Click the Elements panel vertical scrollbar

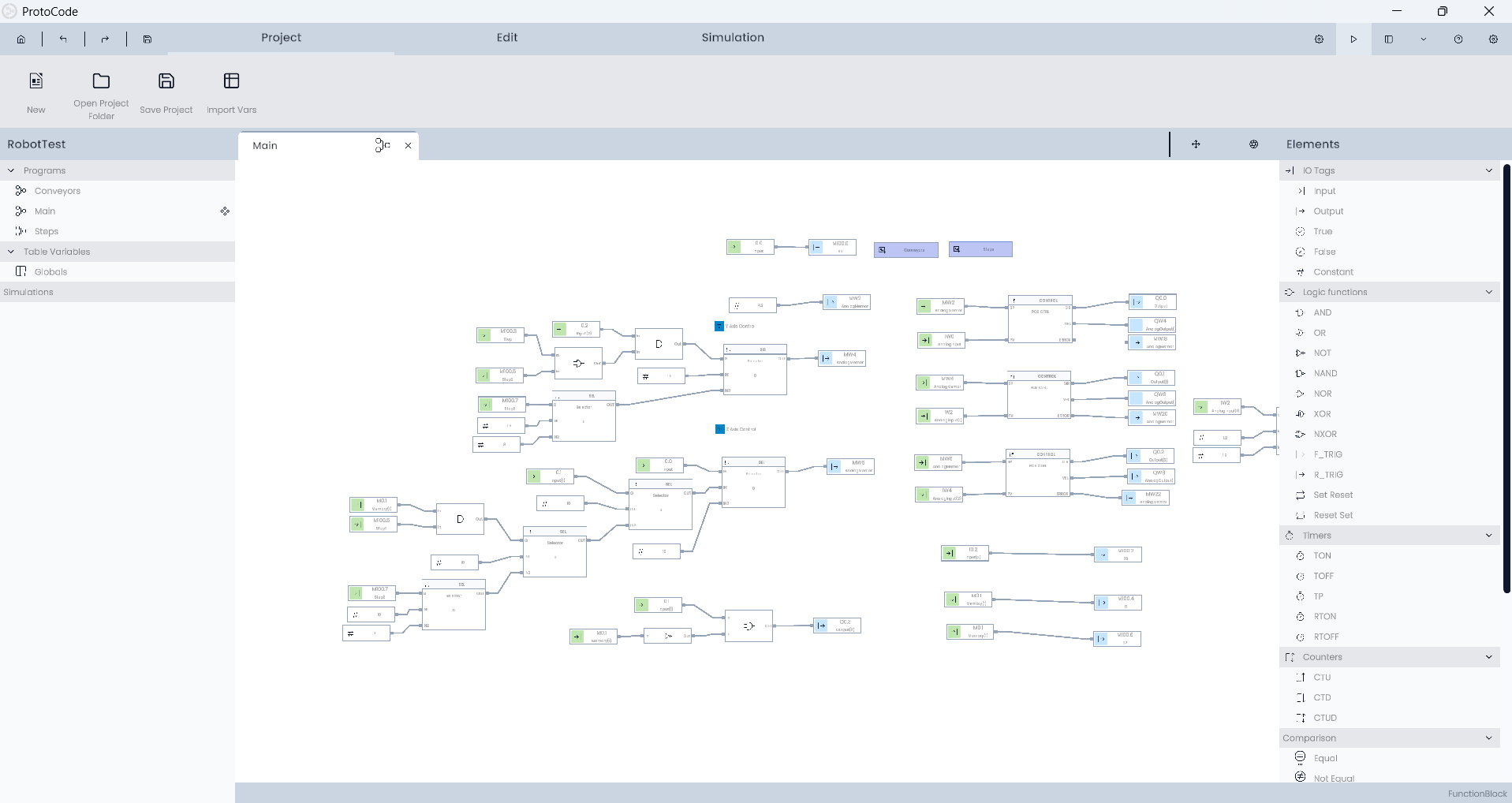1506,379
